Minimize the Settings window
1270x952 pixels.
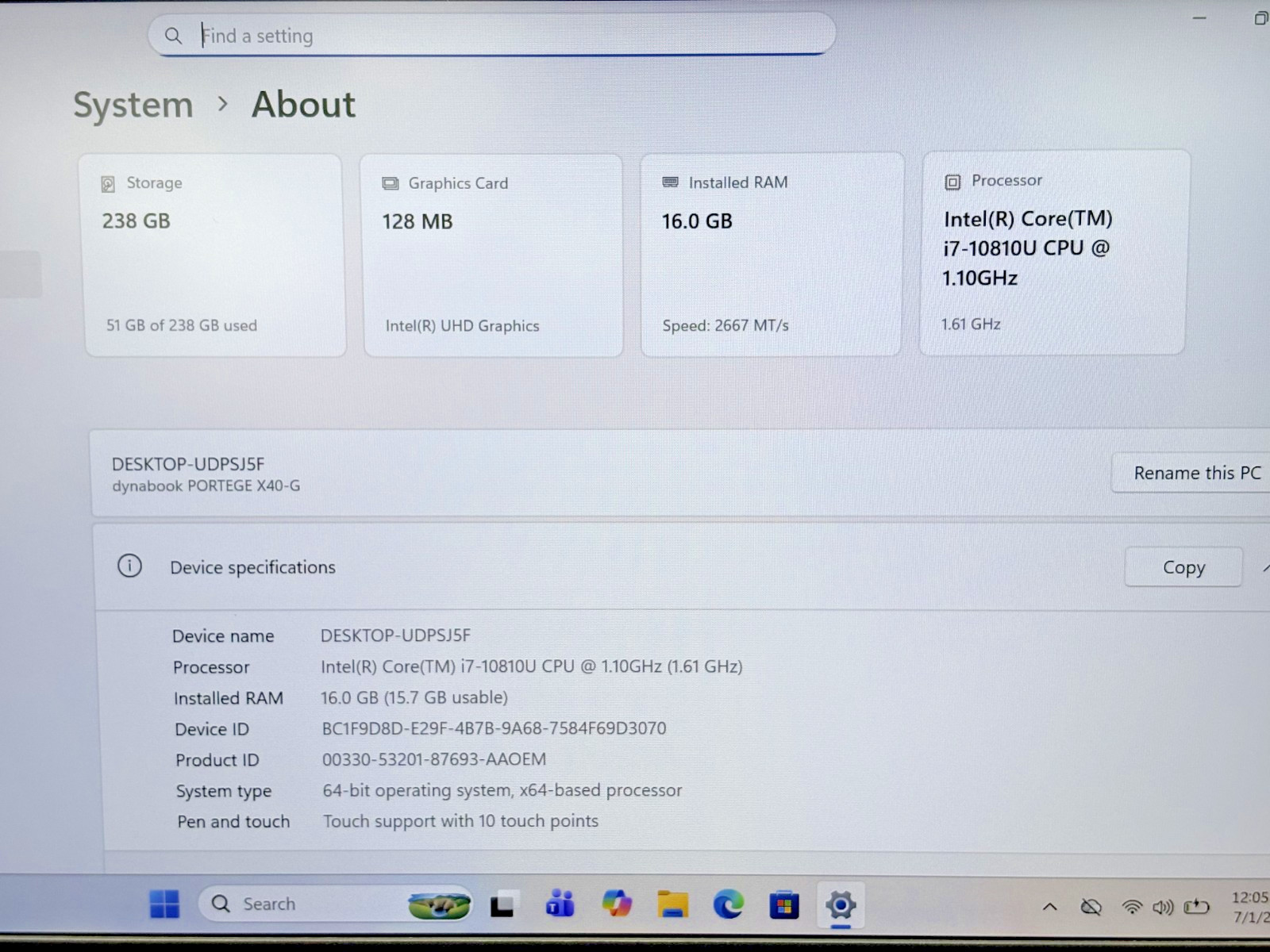coord(1199,17)
